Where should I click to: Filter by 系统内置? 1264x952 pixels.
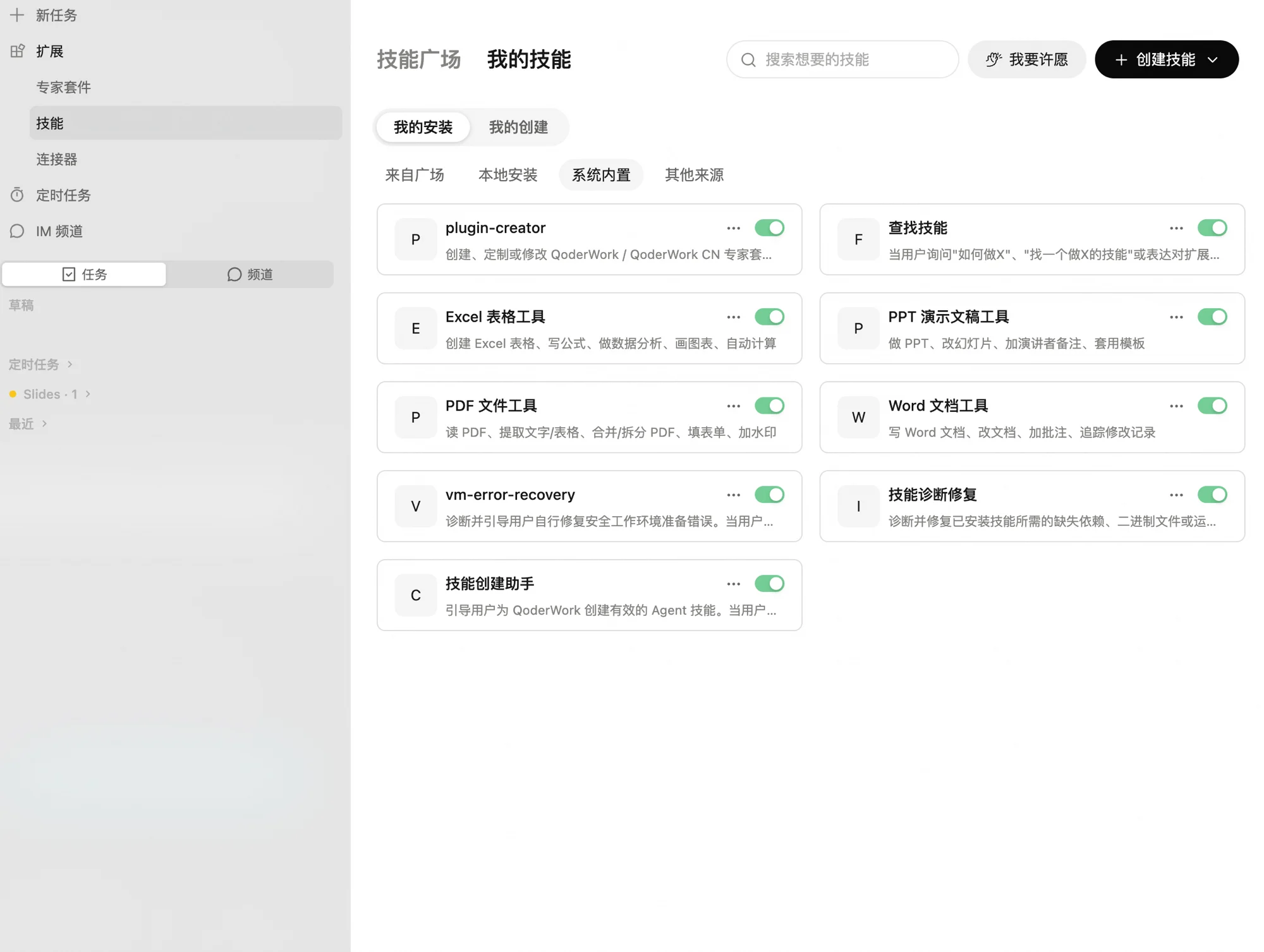pos(601,175)
